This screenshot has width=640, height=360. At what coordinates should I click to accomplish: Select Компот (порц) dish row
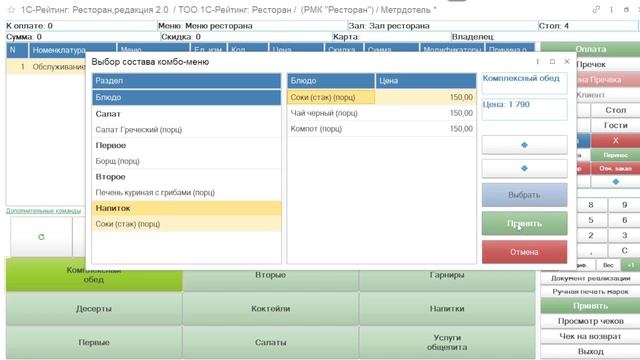click(x=382, y=129)
